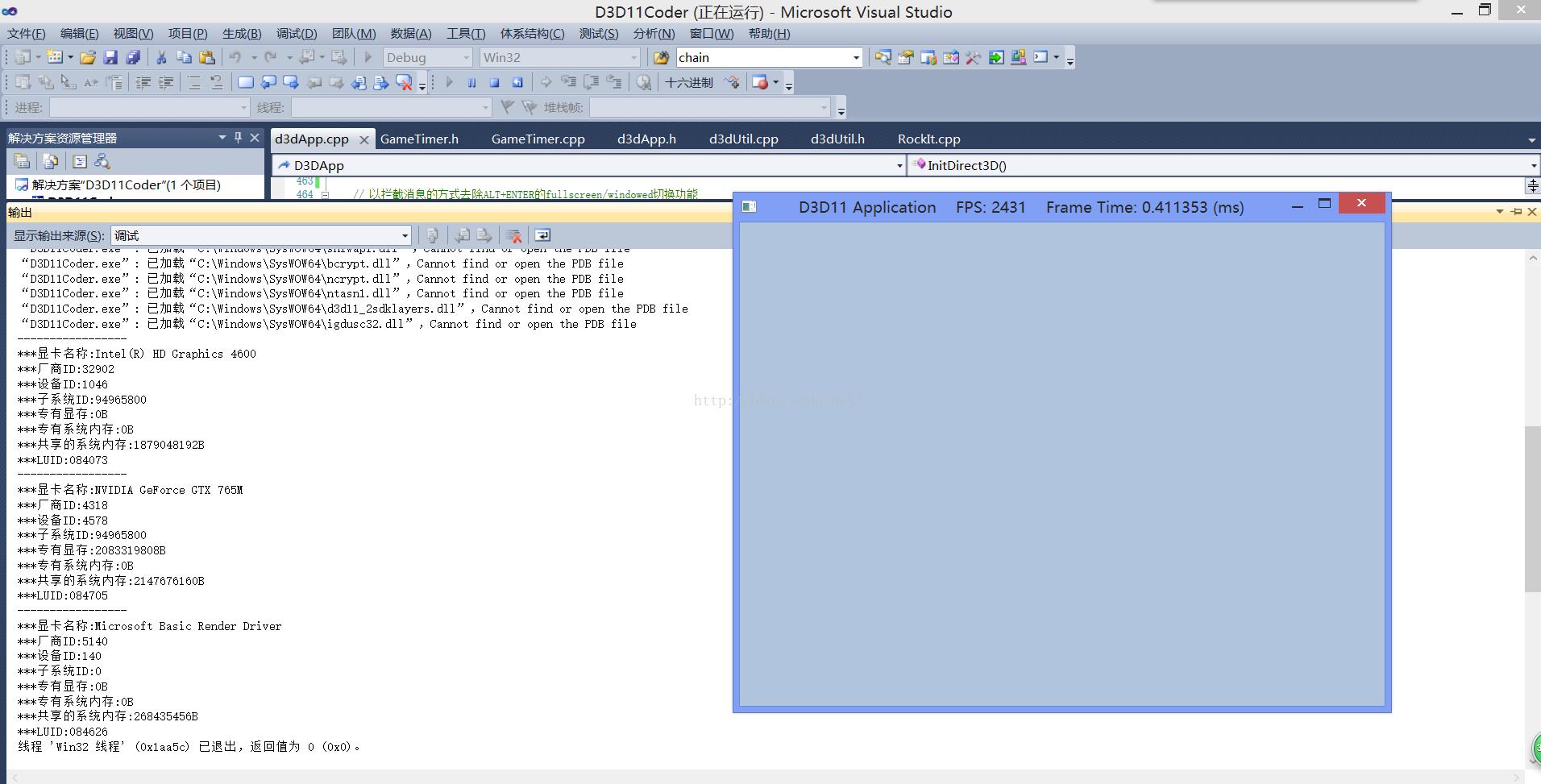Viewport: 1541px width, 784px height.
Task: Increase line indent icon
Action: point(166,82)
